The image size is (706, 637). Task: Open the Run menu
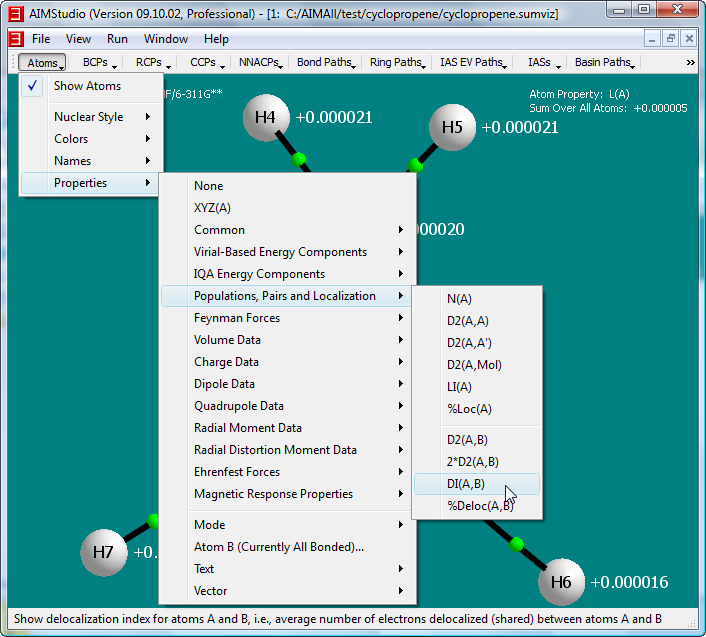(117, 39)
